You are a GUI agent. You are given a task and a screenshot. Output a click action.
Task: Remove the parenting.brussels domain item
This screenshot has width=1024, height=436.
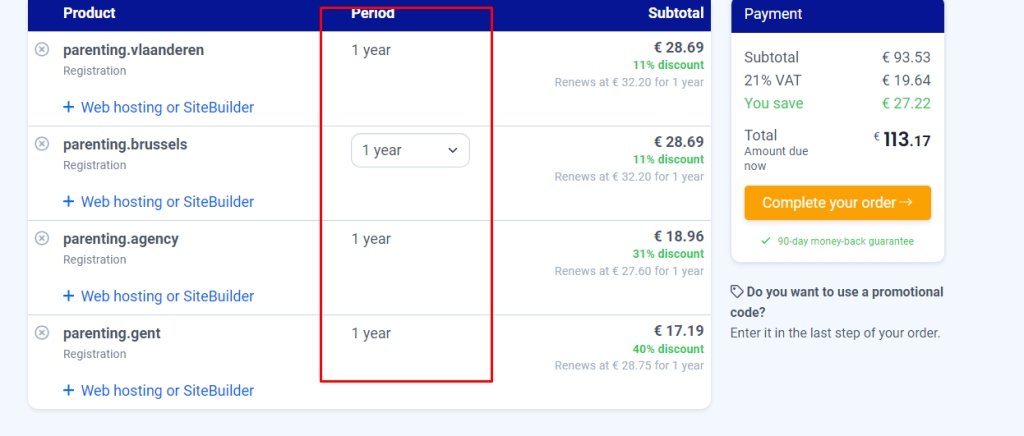point(42,144)
